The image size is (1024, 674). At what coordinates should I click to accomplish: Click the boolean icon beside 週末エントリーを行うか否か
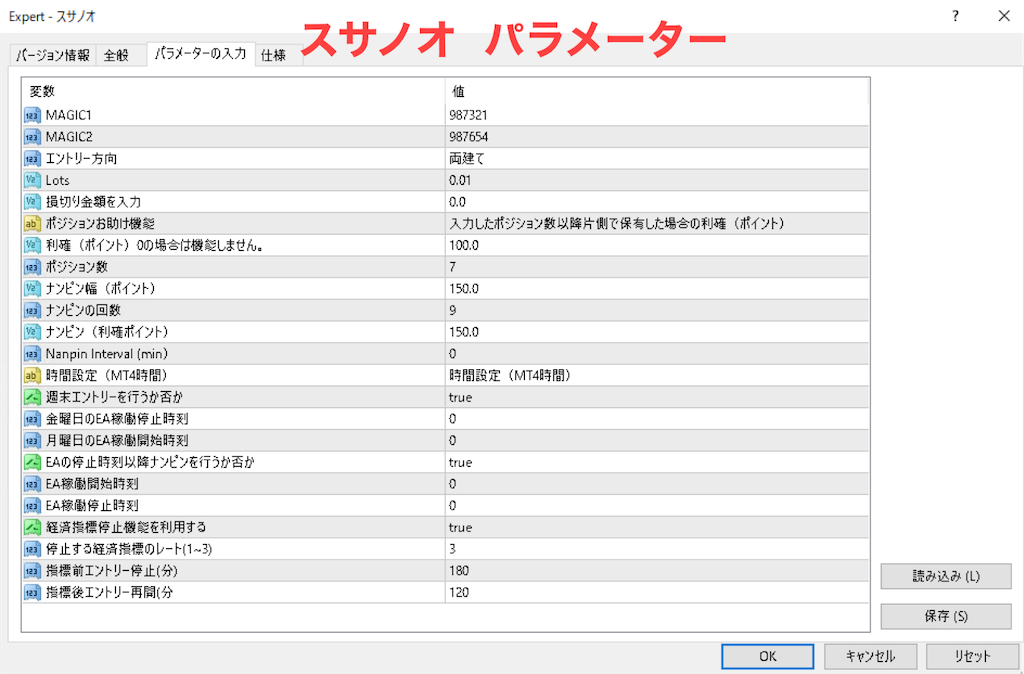click(x=32, y=396)
